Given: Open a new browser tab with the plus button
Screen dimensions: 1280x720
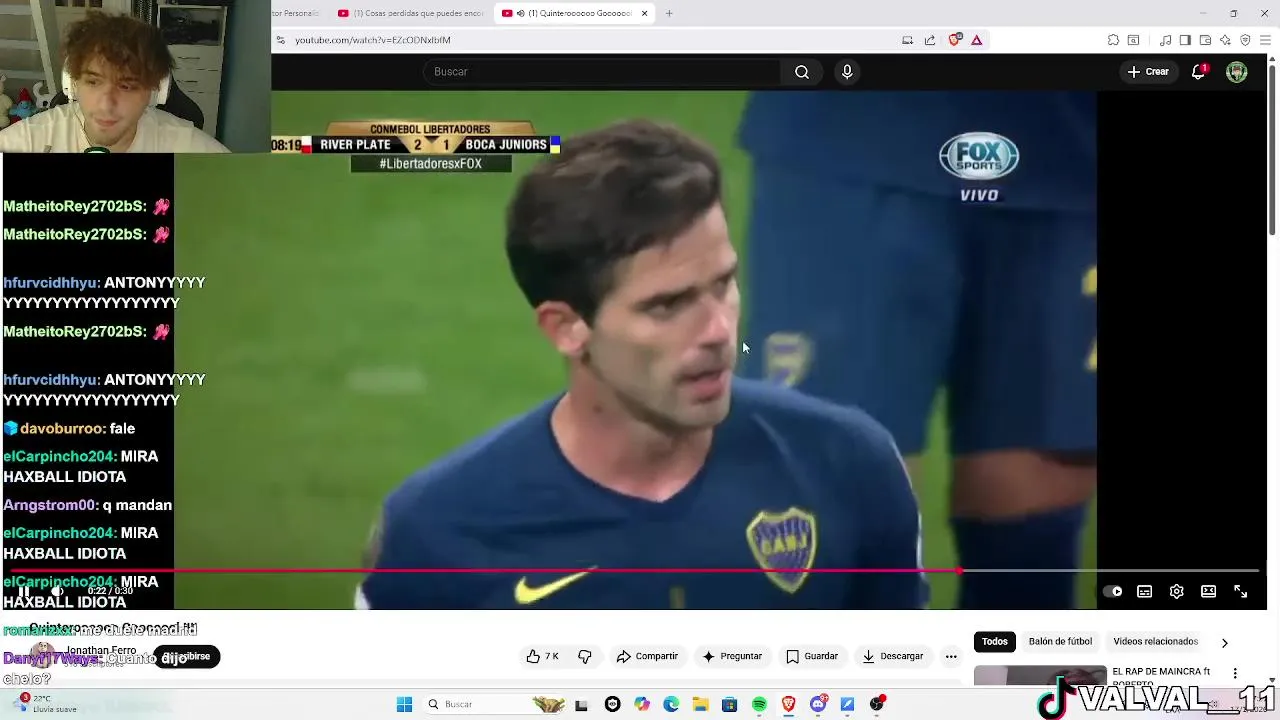Looking at the screenshot, I should point(669,13).
